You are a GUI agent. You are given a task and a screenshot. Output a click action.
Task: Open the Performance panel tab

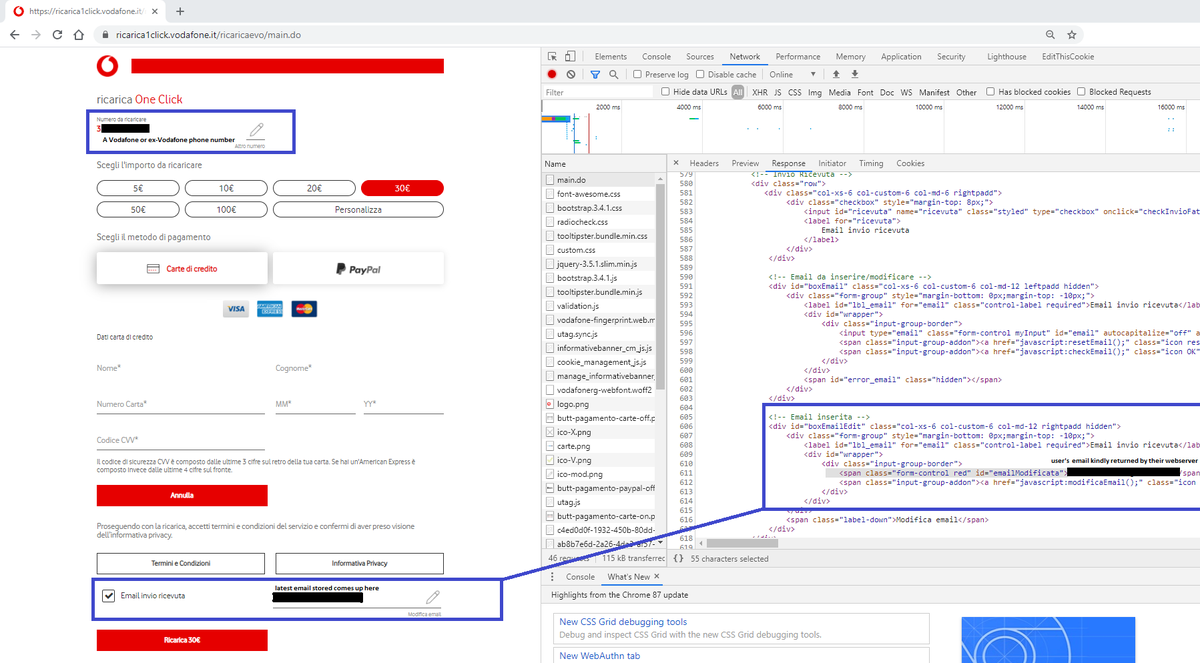pyautogui.click(x=798, y=57)
